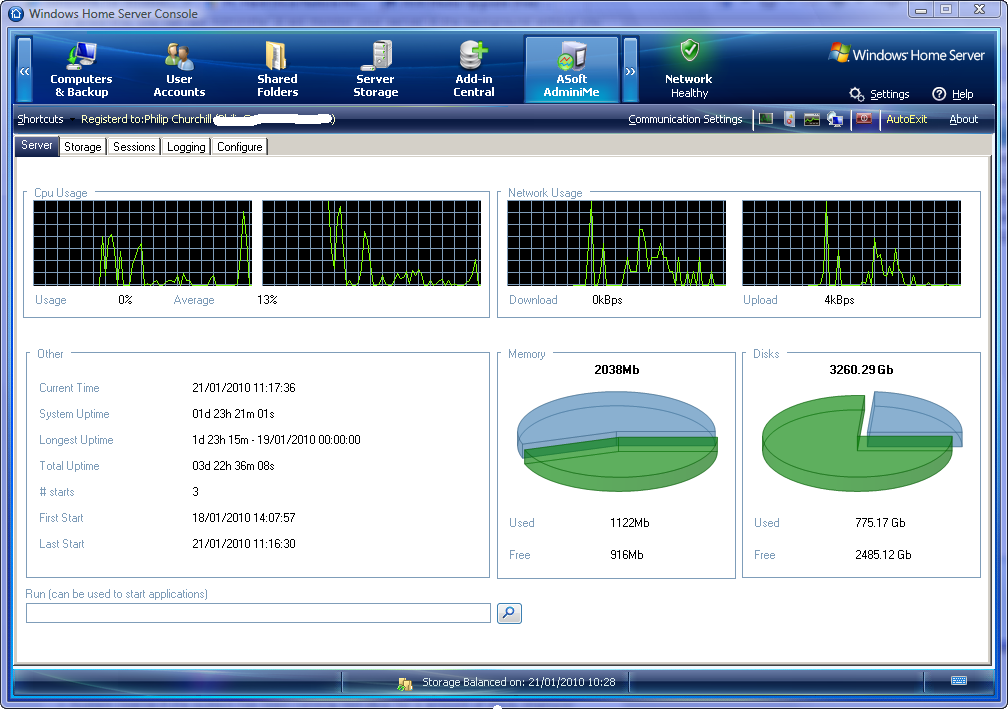Click disk Used value '775.17 Gb'
1008x709 pixels.
(x=880, y=523)
